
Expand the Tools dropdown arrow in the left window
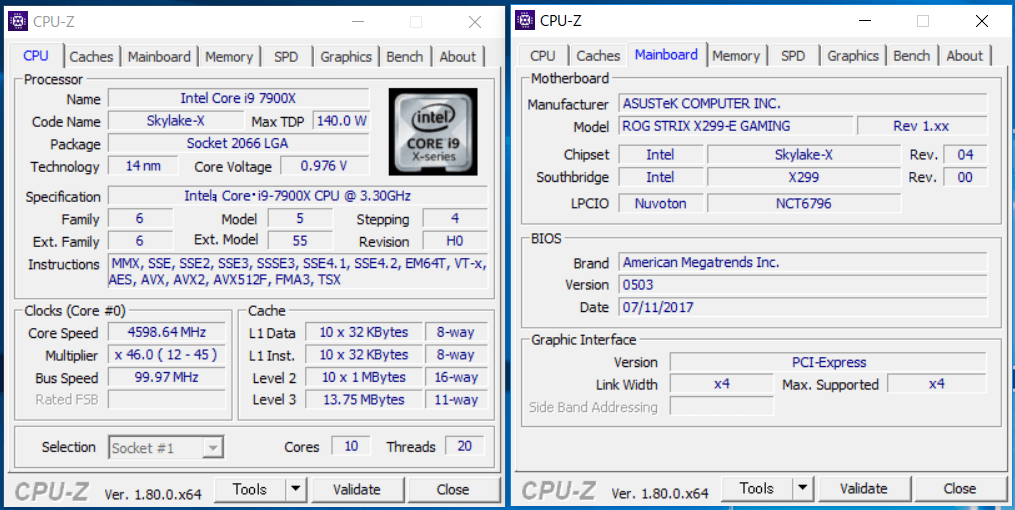tap(296, 489)
